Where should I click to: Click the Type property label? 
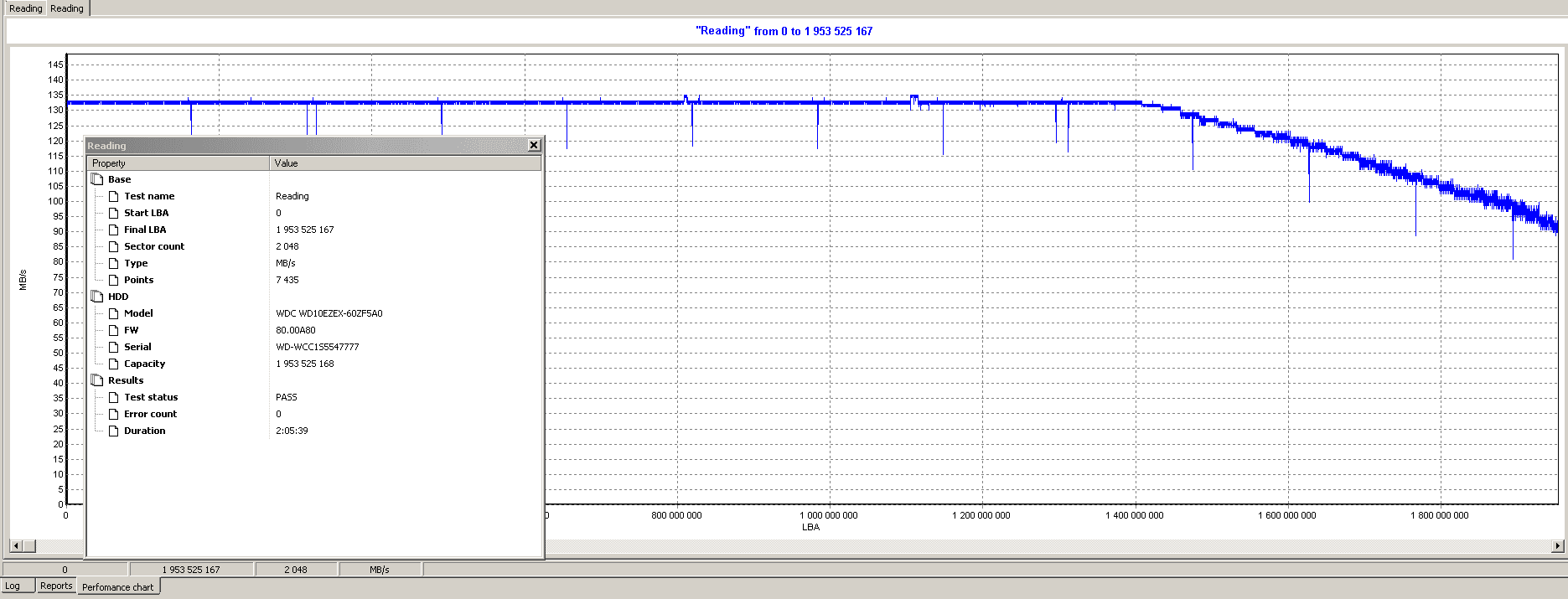(136, 263)
